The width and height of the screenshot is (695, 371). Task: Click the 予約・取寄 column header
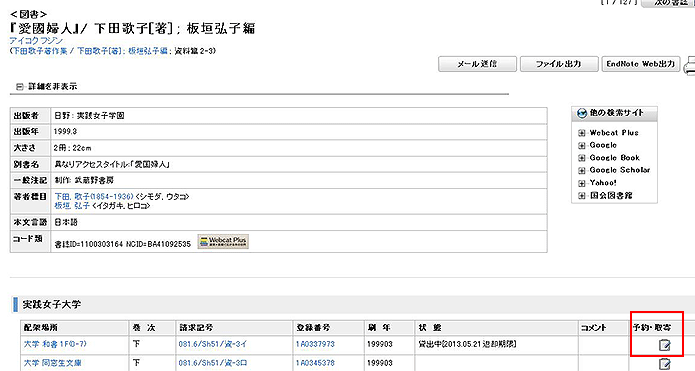coord(652,328)
